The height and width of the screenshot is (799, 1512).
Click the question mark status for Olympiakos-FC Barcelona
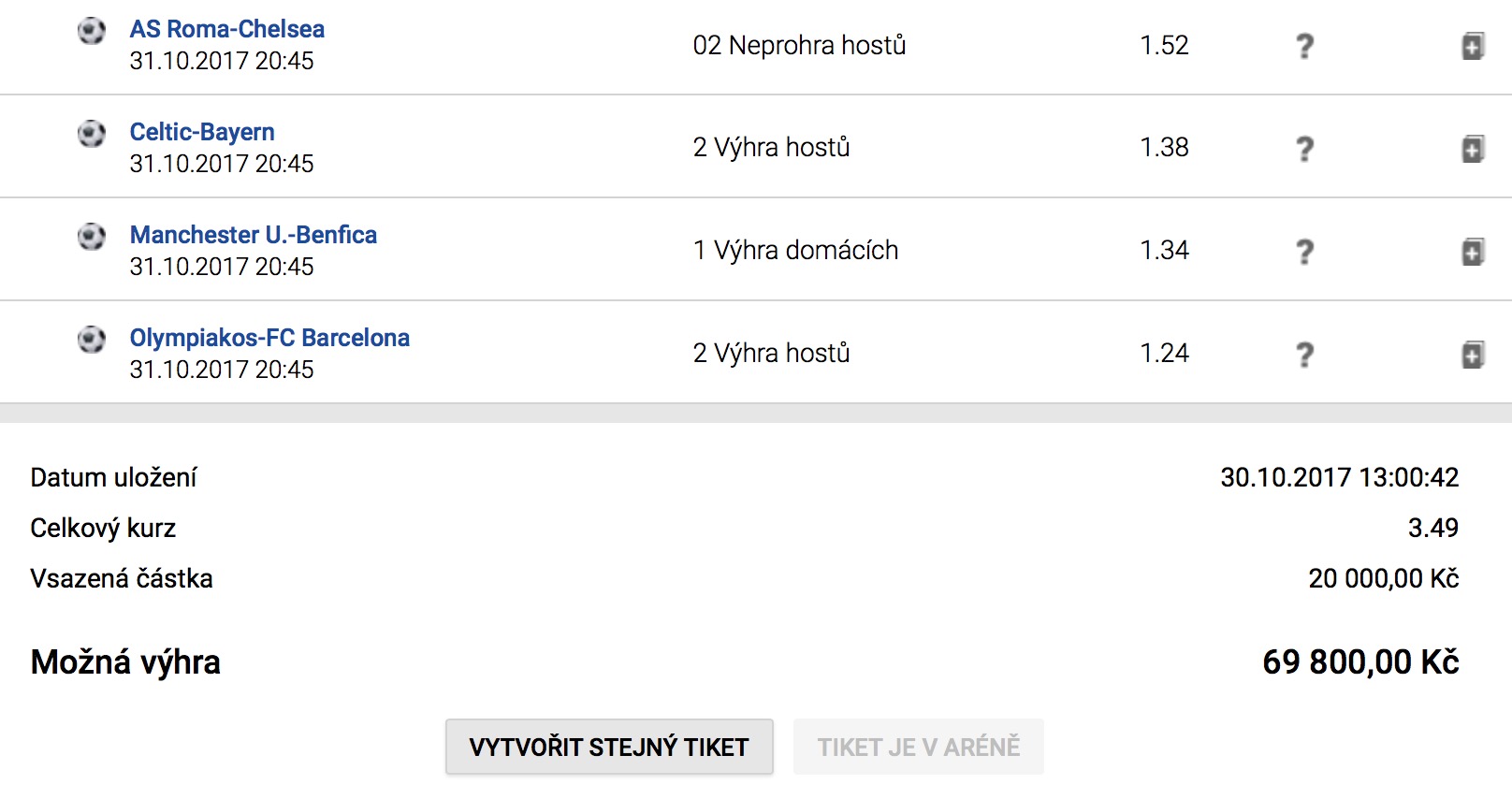pos(1304,355)
